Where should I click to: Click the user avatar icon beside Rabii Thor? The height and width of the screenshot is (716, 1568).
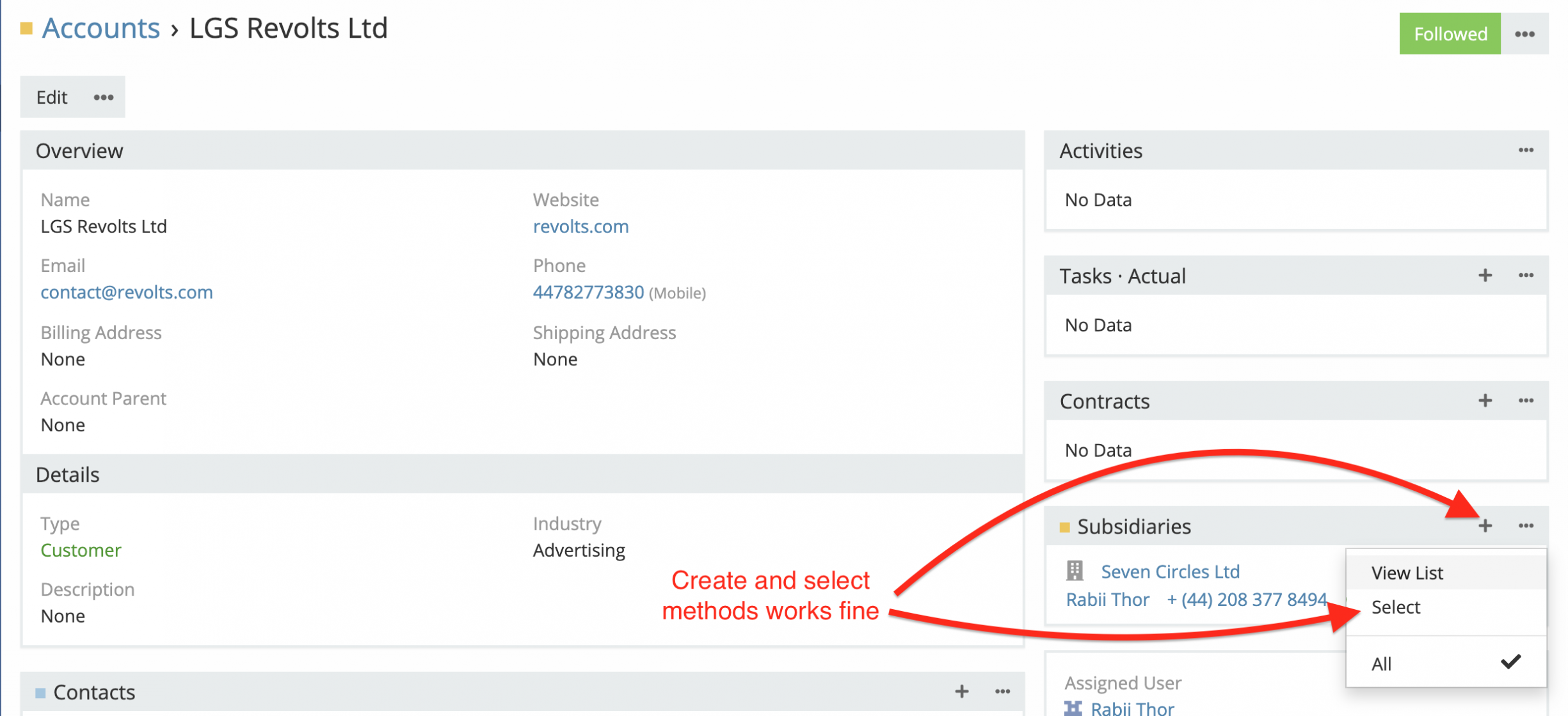(x=1073, y=708)
